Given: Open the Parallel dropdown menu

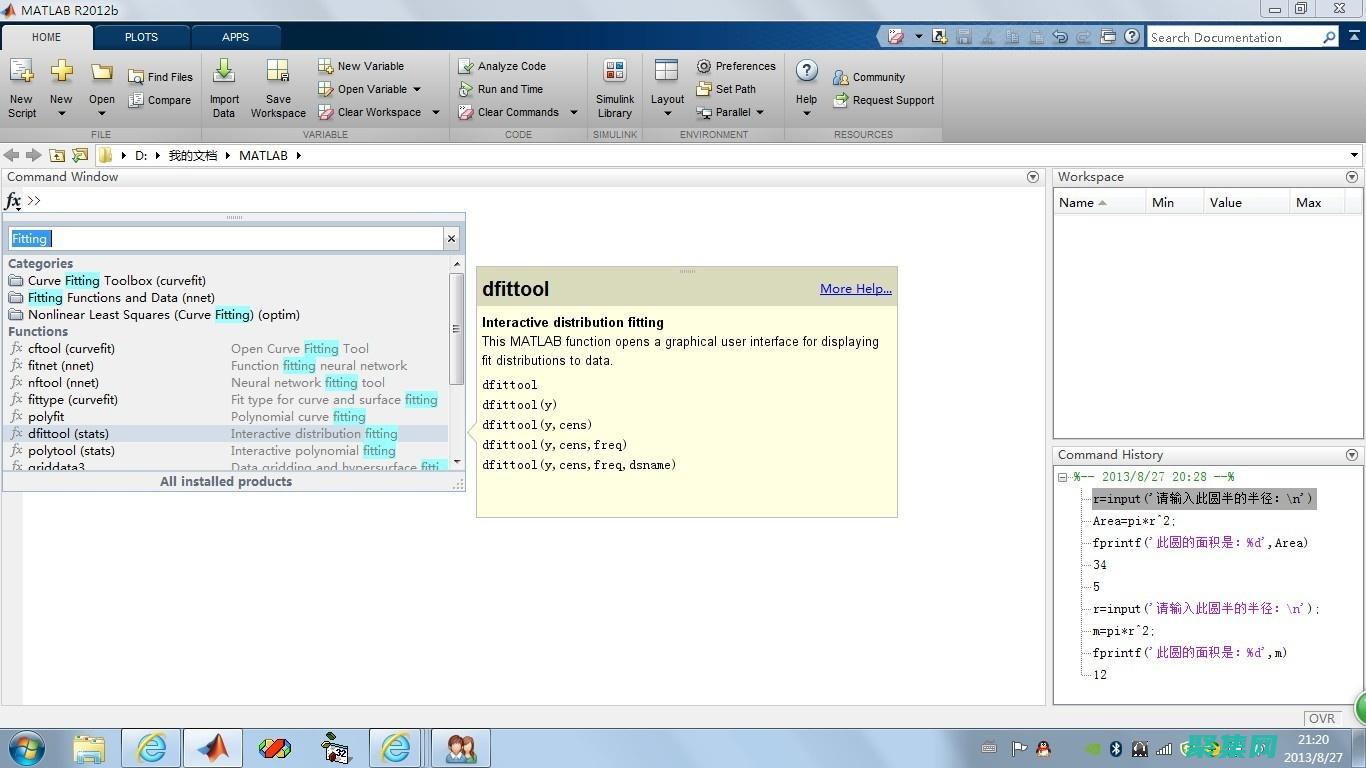Looking at the screenshot, I should (760, 112).
